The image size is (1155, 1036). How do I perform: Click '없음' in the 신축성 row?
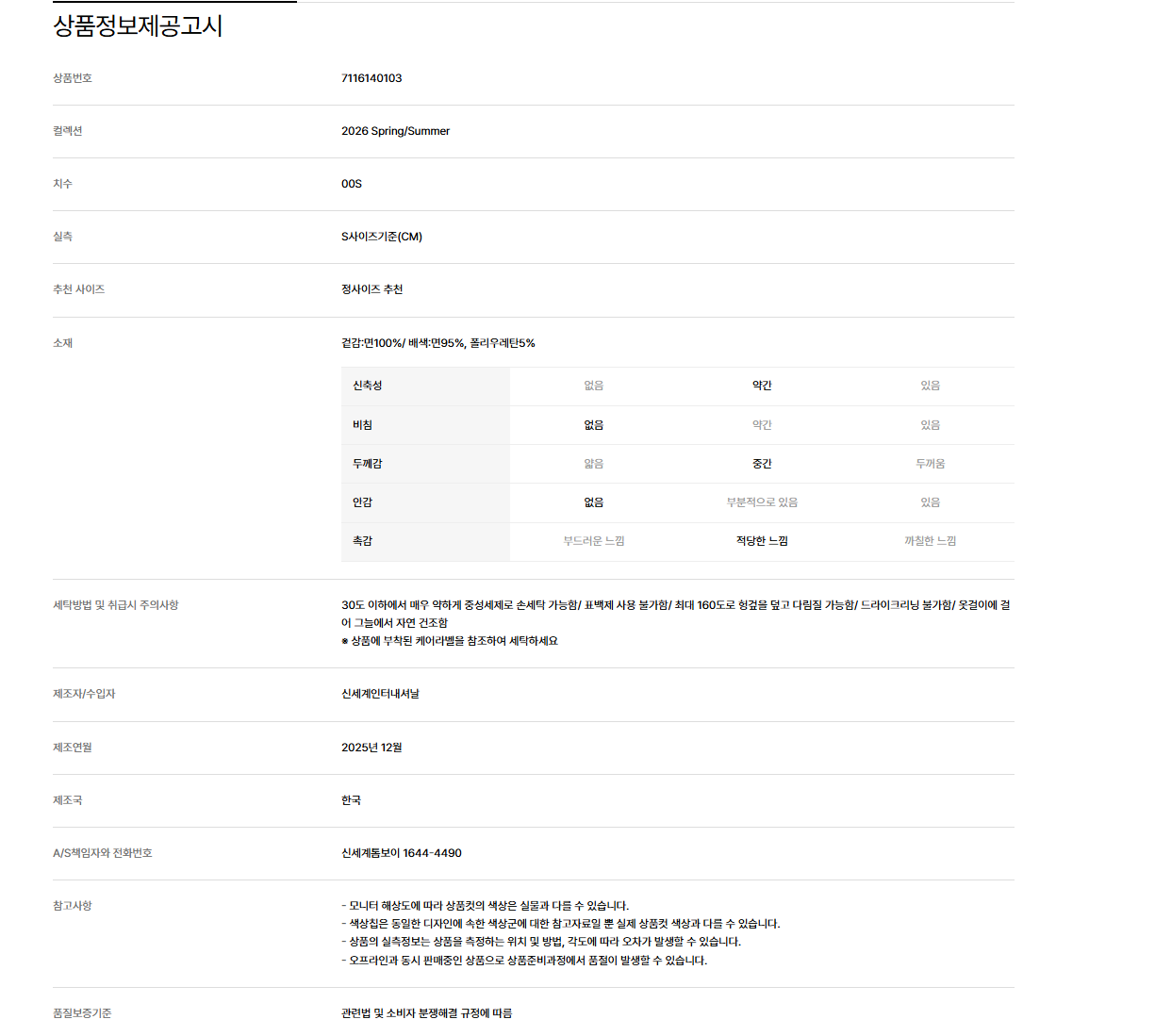pos(593,386)
